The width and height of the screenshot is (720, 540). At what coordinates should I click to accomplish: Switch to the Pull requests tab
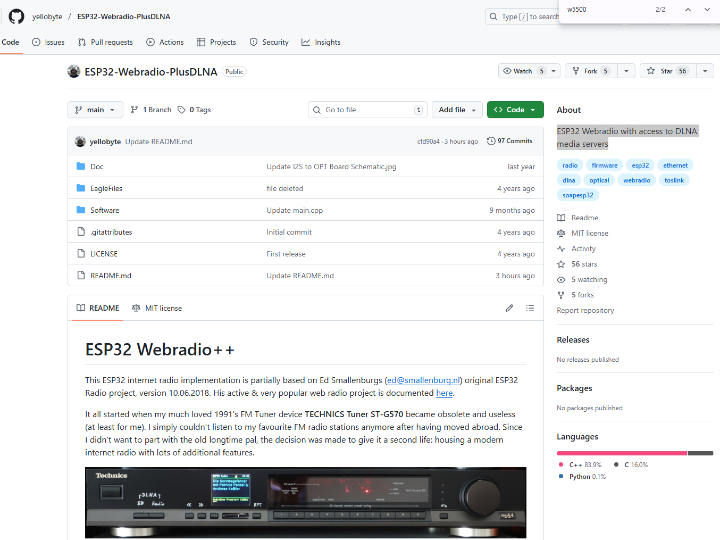click(105, 42)
